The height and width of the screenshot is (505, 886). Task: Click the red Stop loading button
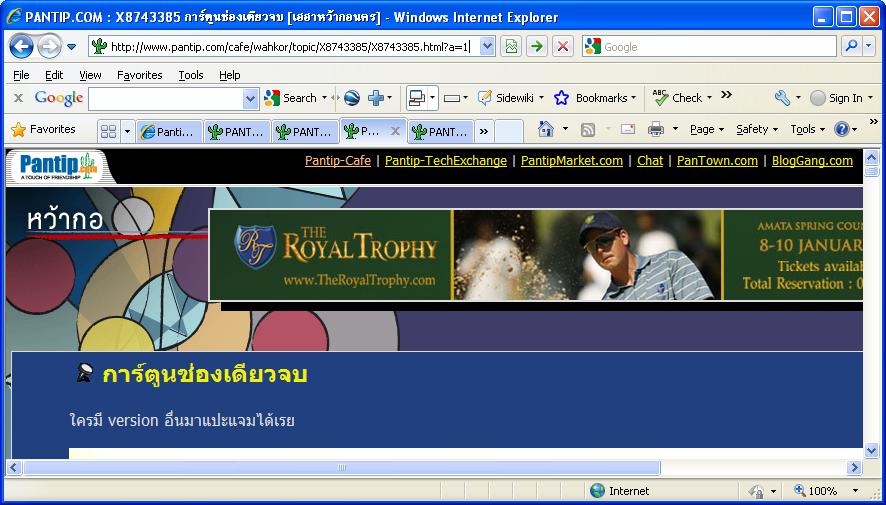pos(563,46)
